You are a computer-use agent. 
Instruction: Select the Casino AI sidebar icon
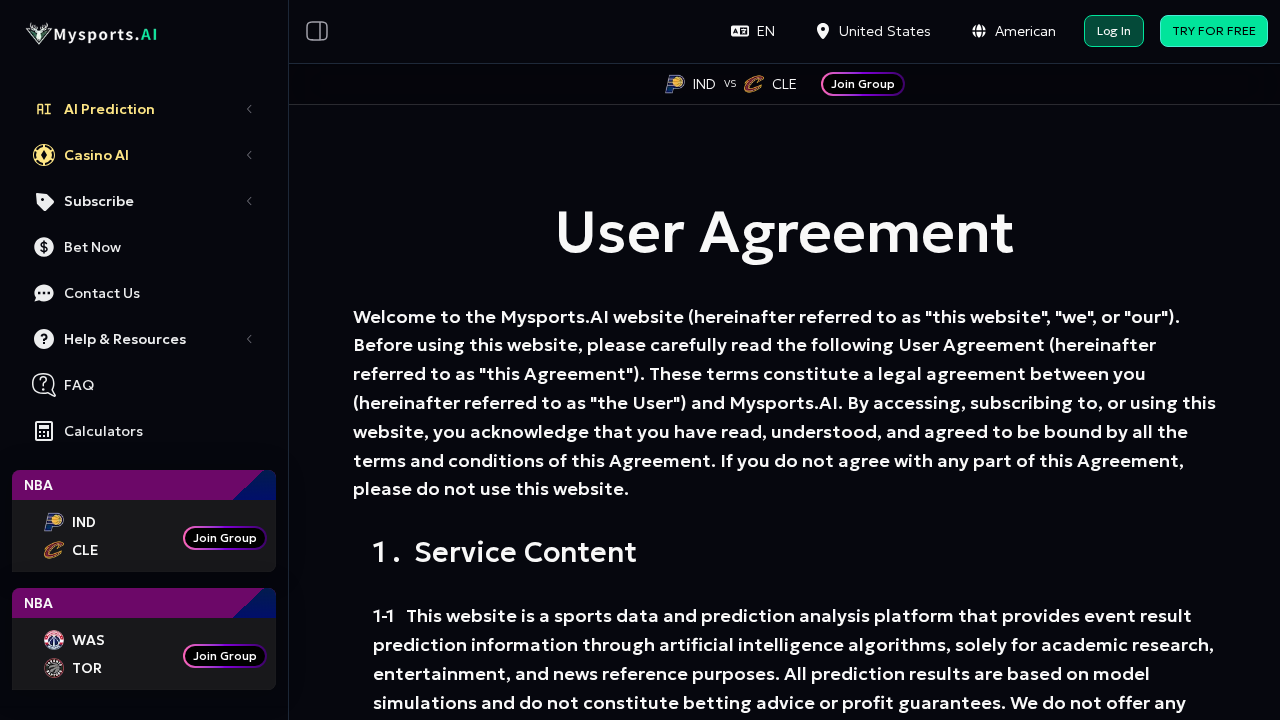pos(44,155)
